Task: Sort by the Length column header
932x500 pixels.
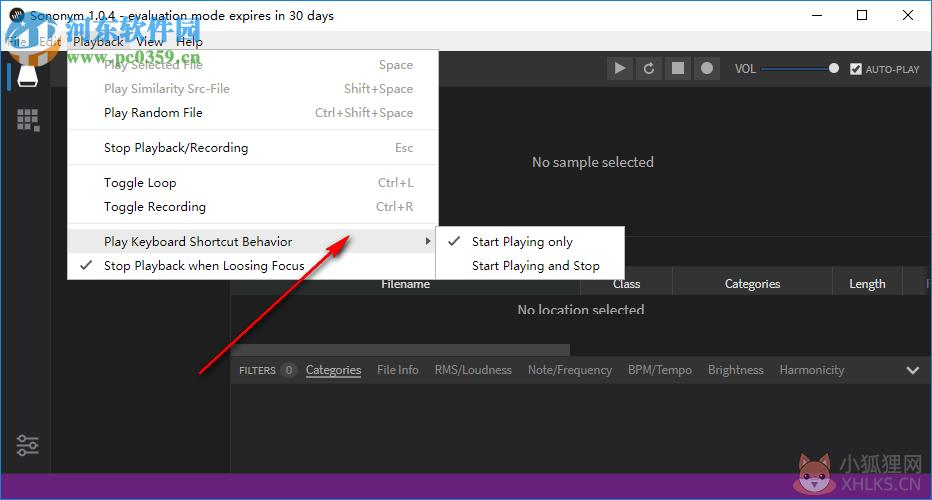Action: coord(867,284)
